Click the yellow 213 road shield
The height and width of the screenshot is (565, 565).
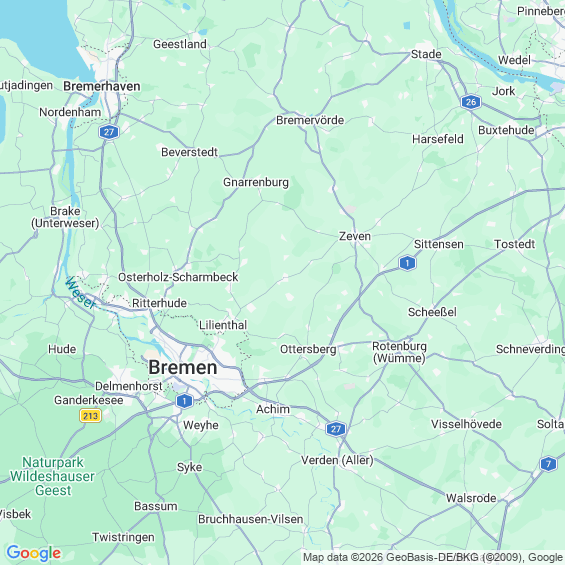tap(90, 416)
